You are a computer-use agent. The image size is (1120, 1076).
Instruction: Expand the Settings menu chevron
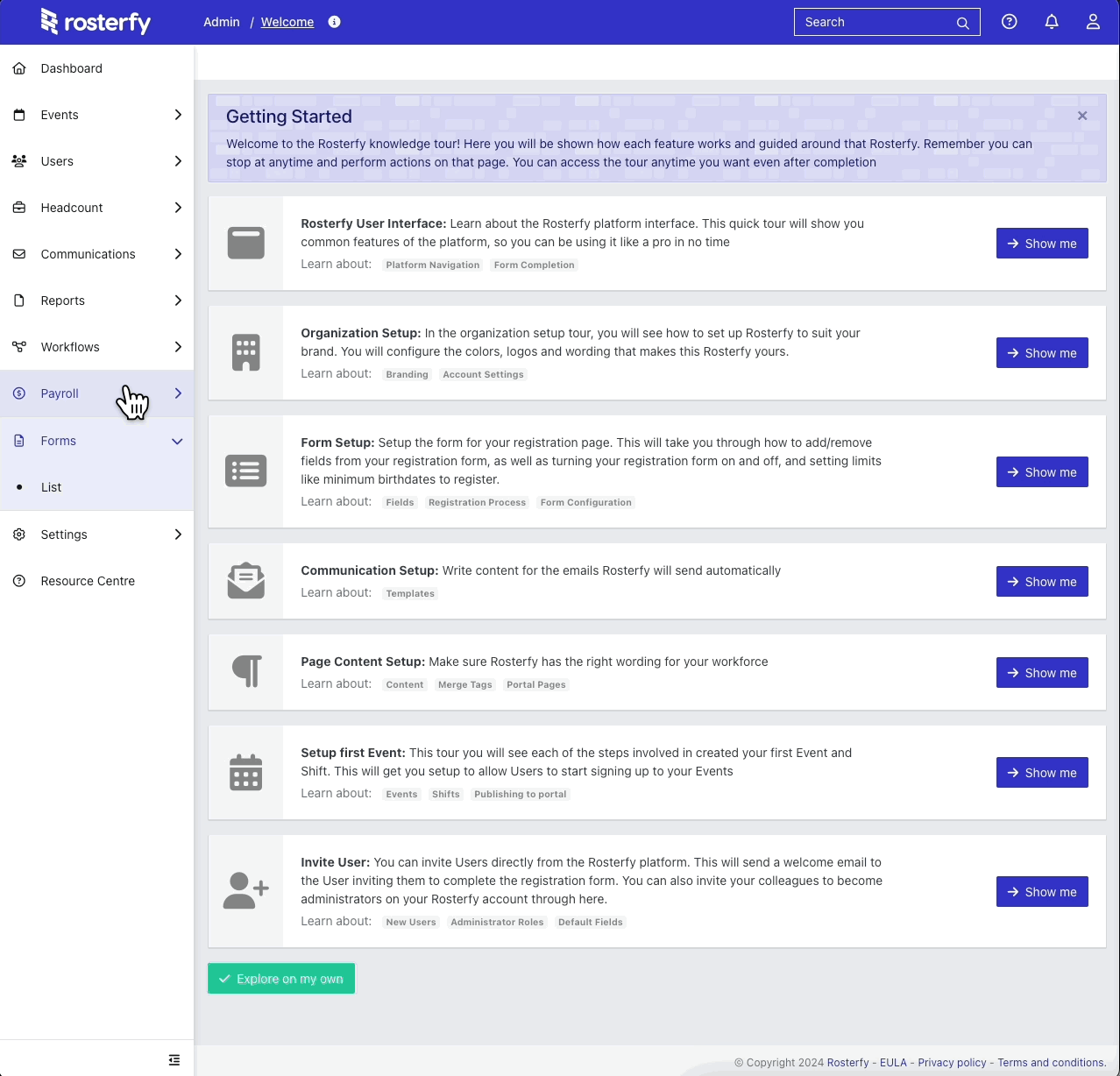click(178, 534)
